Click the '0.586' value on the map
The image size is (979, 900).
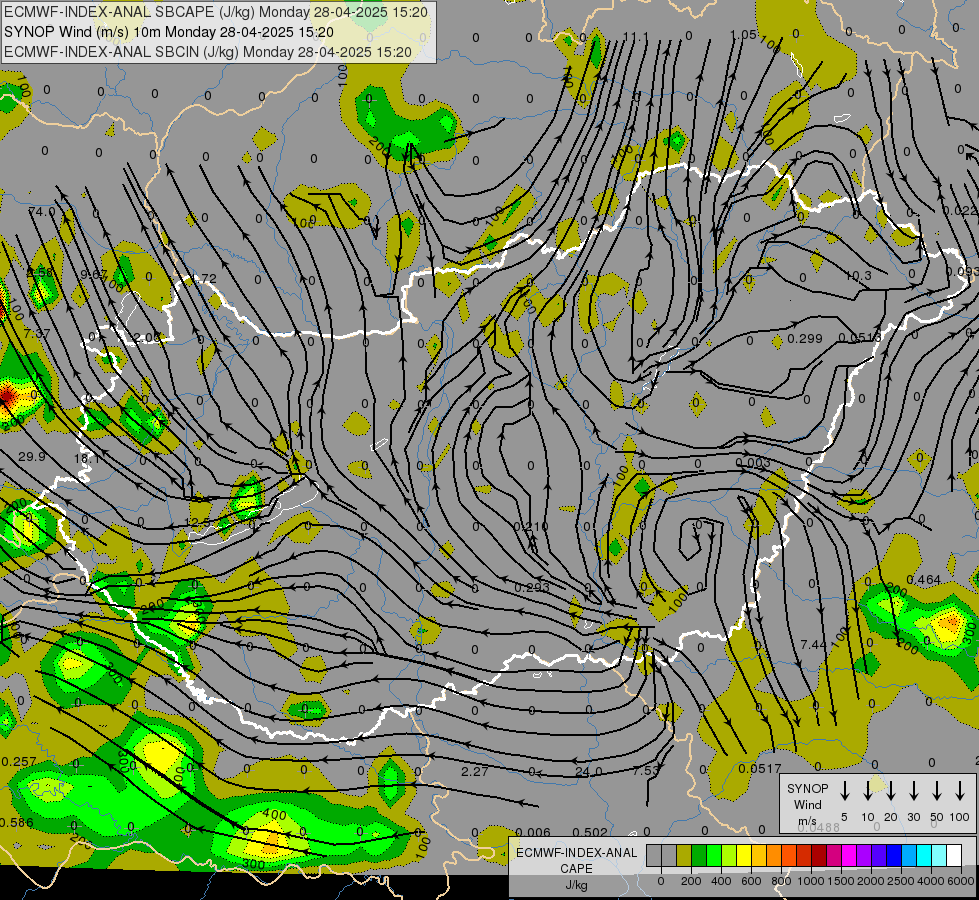click(17, 823)
